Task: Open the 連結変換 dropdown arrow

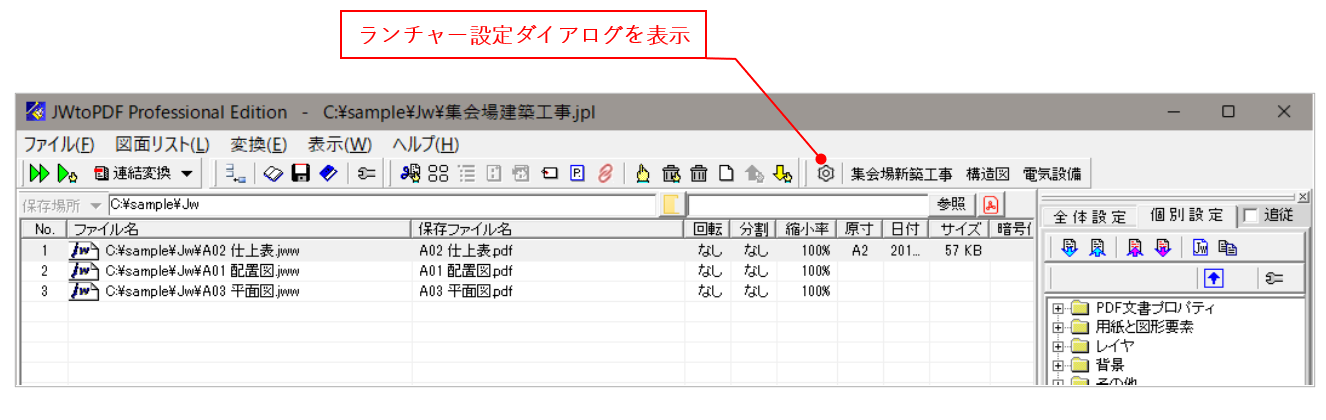Action: 187,173
